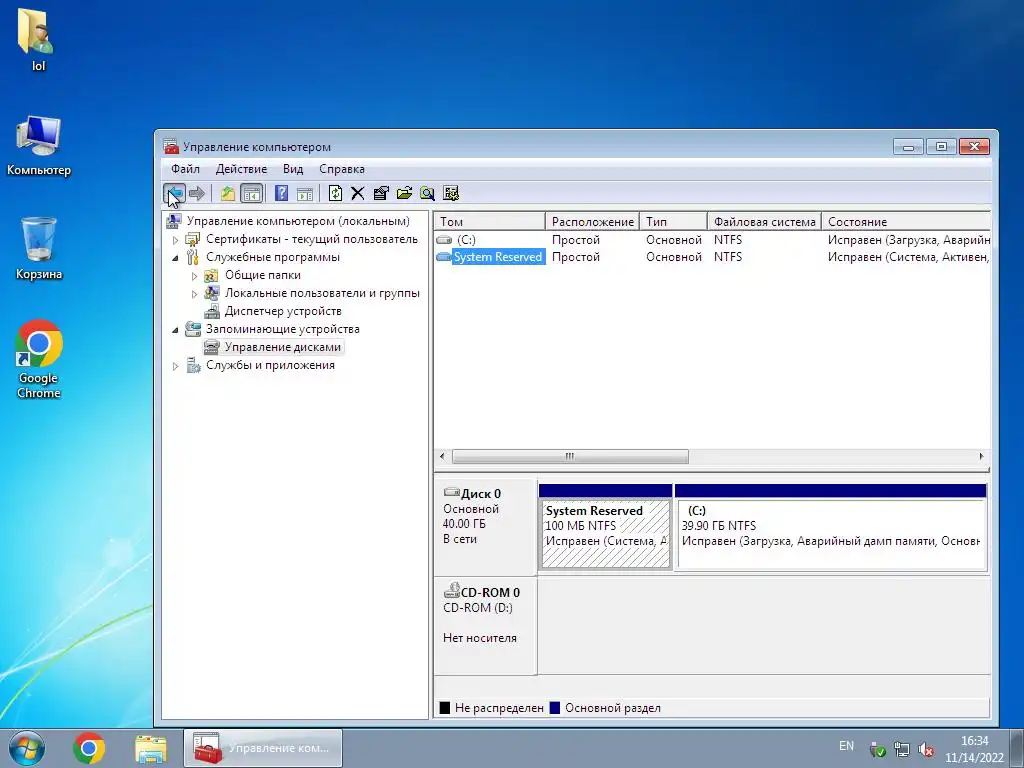Sort by the Тип column header
This screenshot has width=1024, height=768.
tap(673, 221)
